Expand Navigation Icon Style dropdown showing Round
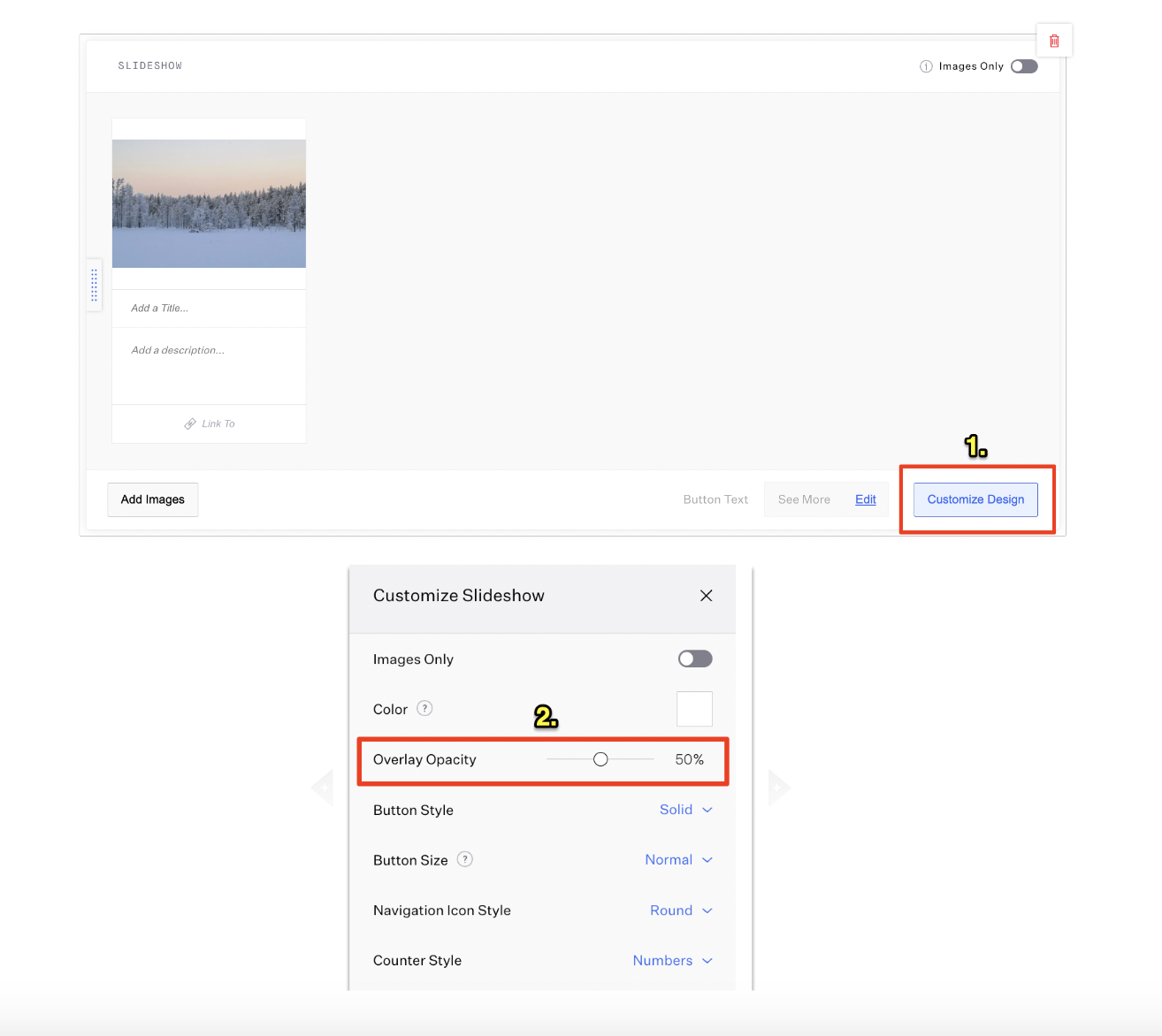Viewport: 1162px width, 1036px height. [681, 910]
